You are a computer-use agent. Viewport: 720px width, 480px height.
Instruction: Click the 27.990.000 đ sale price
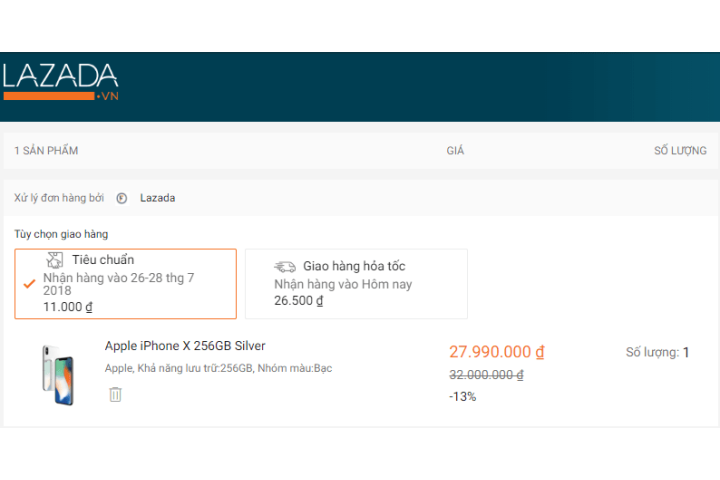click(x=496, y=352)
